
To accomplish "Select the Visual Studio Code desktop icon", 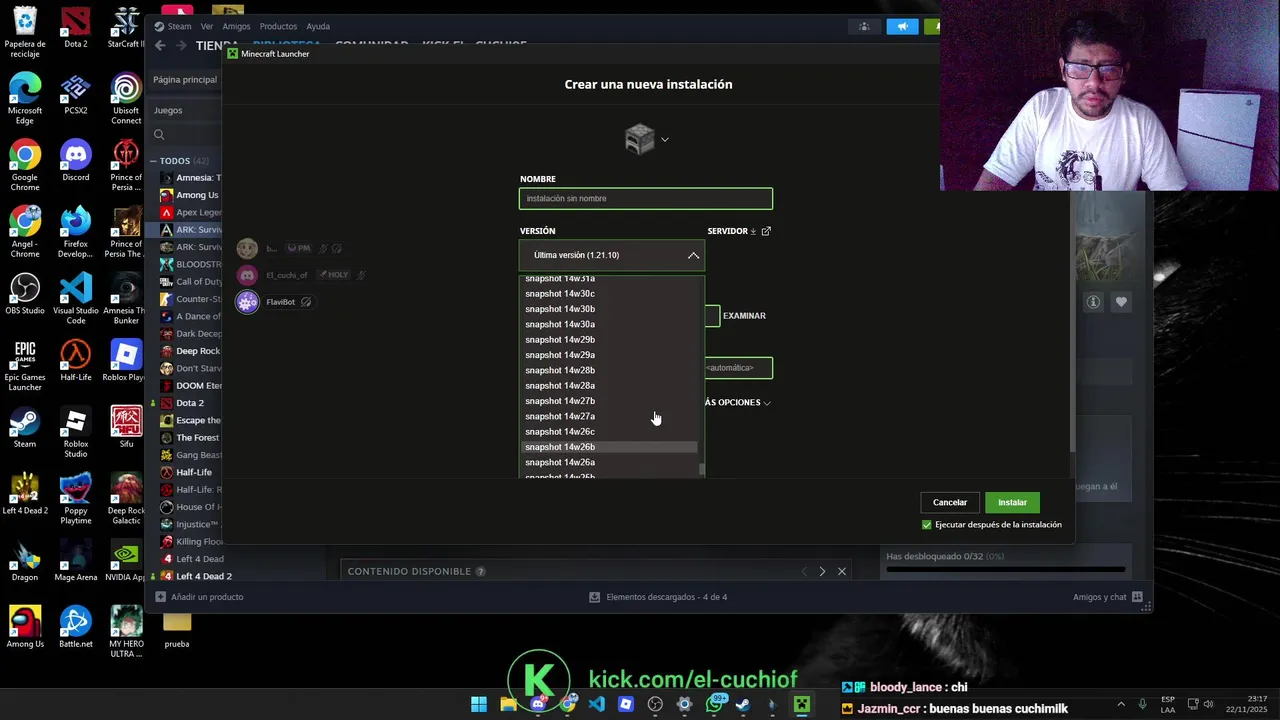I will (76, 299).
